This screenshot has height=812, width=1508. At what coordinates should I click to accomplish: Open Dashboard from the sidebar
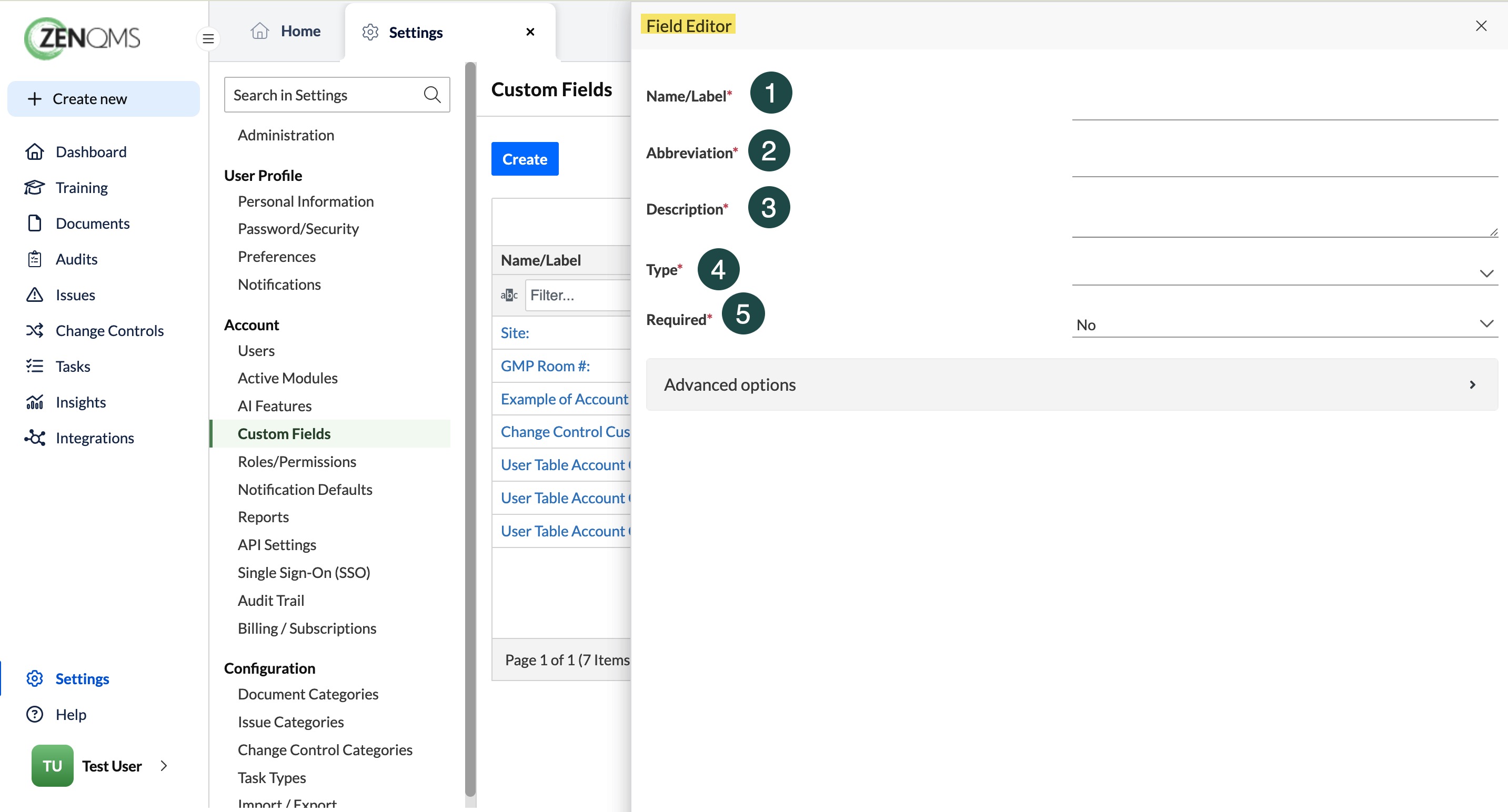(x=91, y=151)
